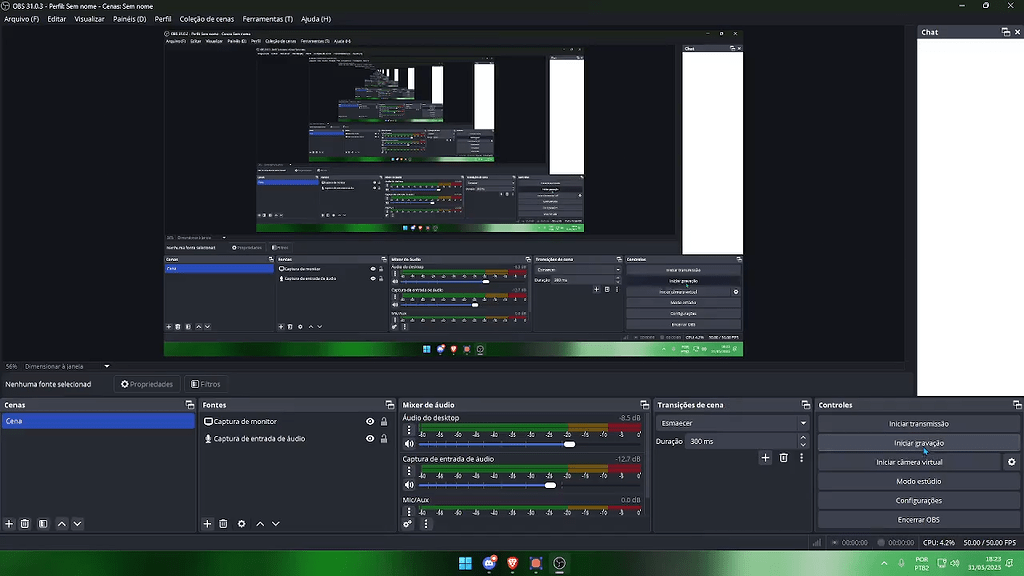Open source Filtros button
This screenshot has width=1024, height=576.
(x=206, y=384)
